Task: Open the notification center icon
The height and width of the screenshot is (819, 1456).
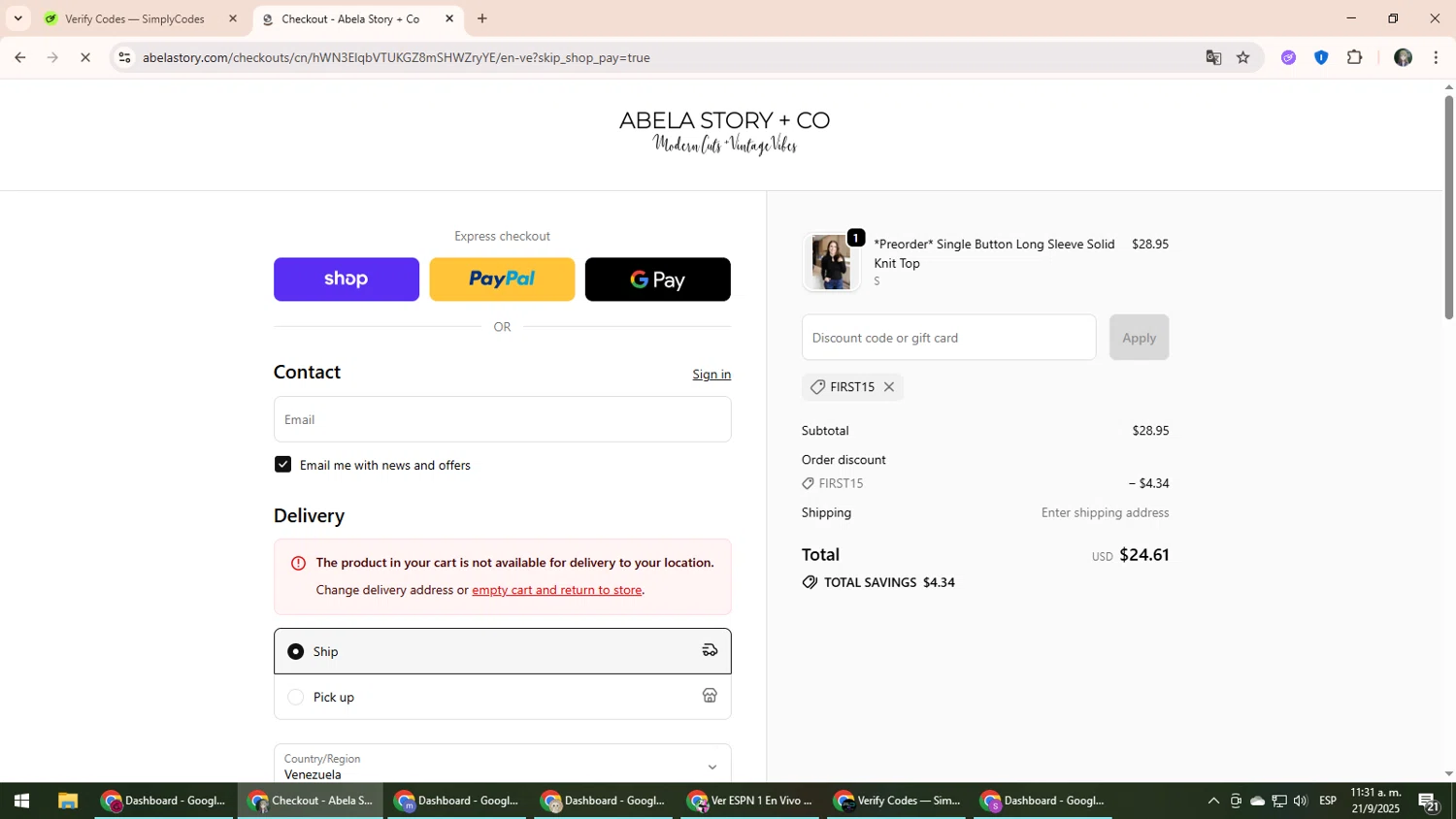Action: tap(1428, 801)
